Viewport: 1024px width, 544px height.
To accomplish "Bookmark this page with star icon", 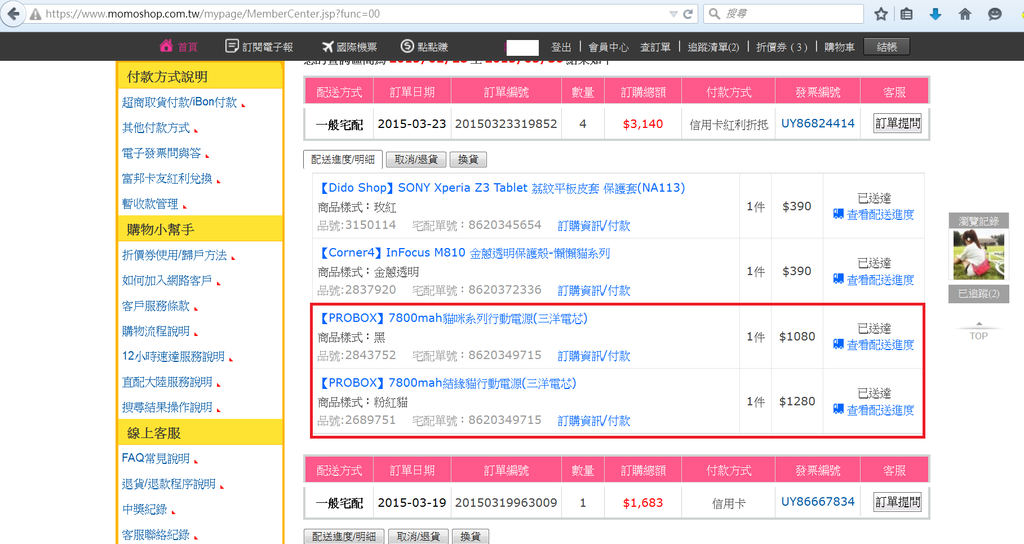I will (881, 14).
